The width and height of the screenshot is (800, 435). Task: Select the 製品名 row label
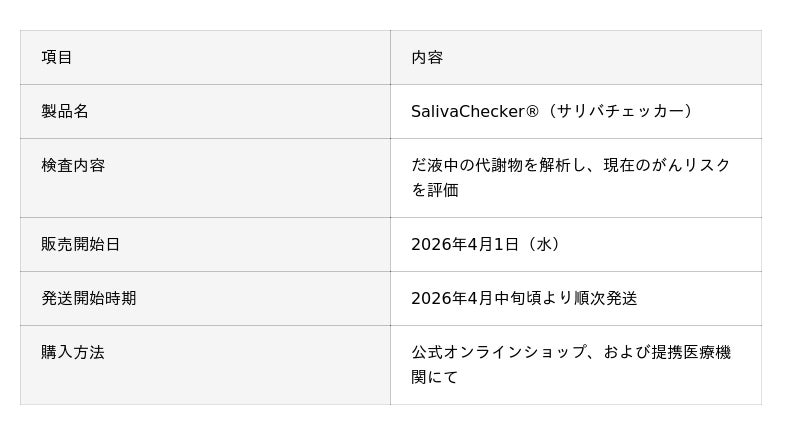pos(65,112)
